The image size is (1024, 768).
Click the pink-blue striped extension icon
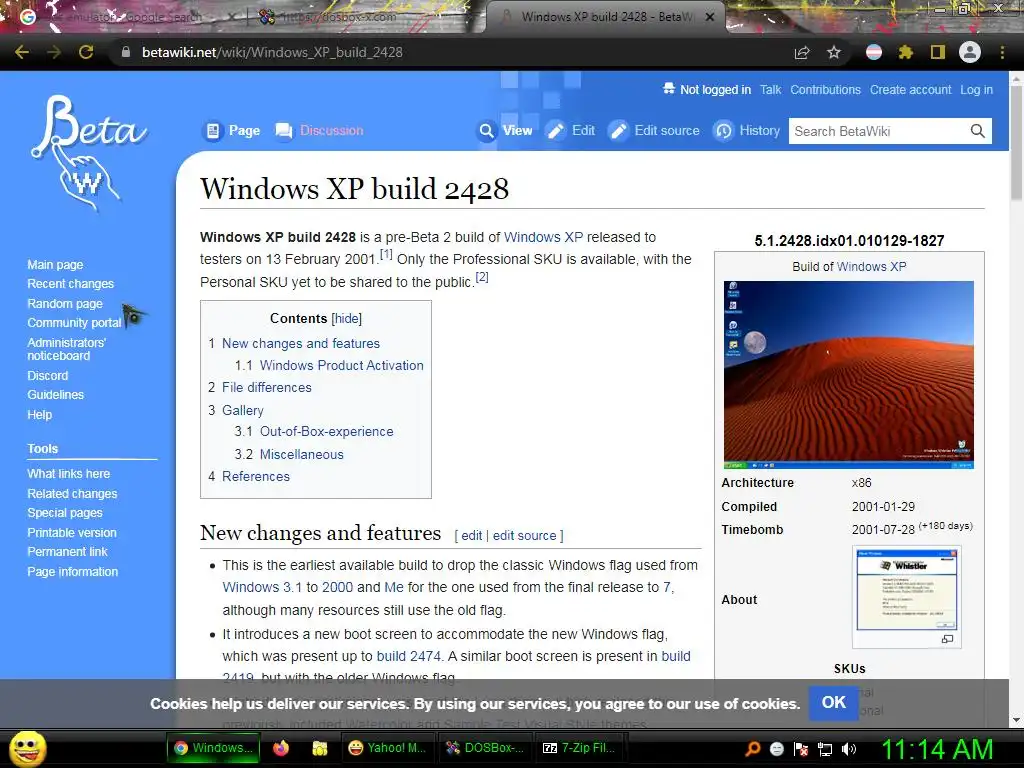[x=874, y=52]
